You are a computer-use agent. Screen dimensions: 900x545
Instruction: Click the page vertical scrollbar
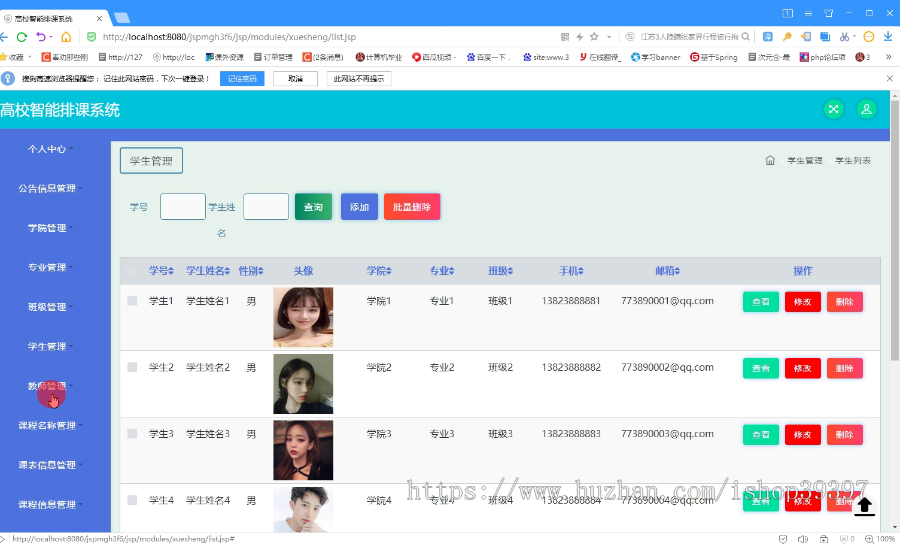(x=894, y=229)
